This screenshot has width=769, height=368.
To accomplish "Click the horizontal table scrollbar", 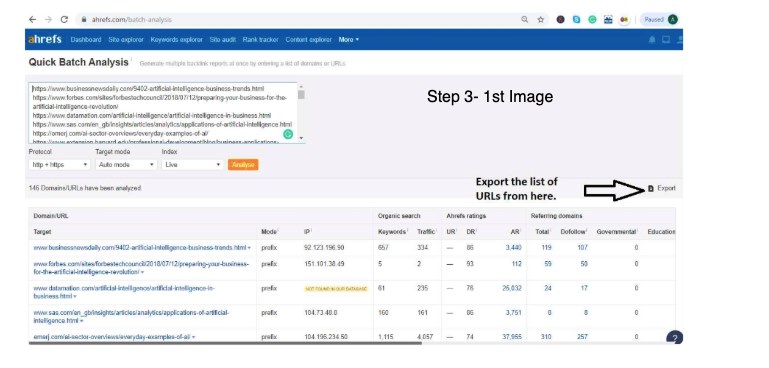I will coord(225,343).
